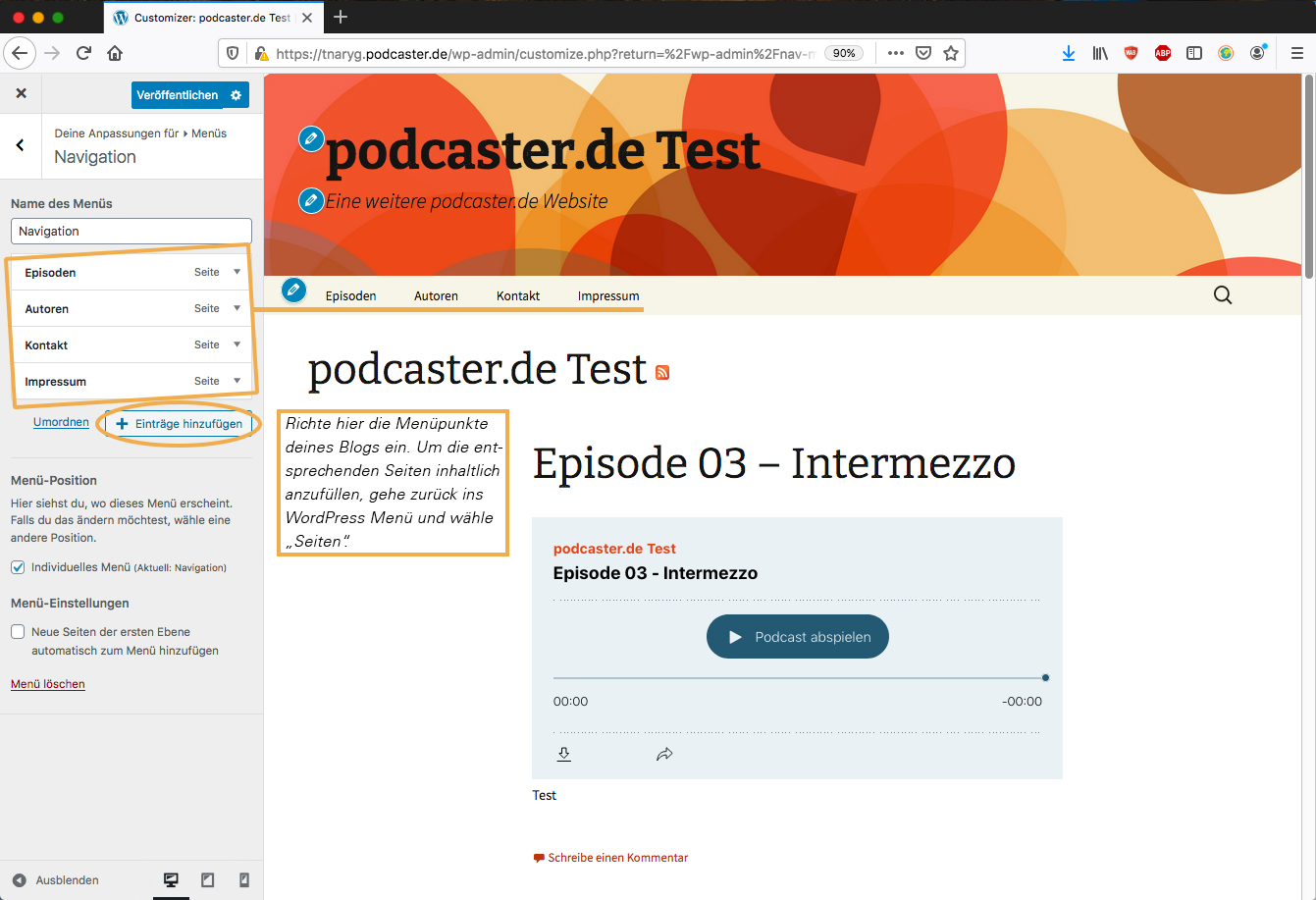Image resolution: width=1316 pixels, height=900 pixels.
Task: Switch to tablet preview
Action: (207, 880)
